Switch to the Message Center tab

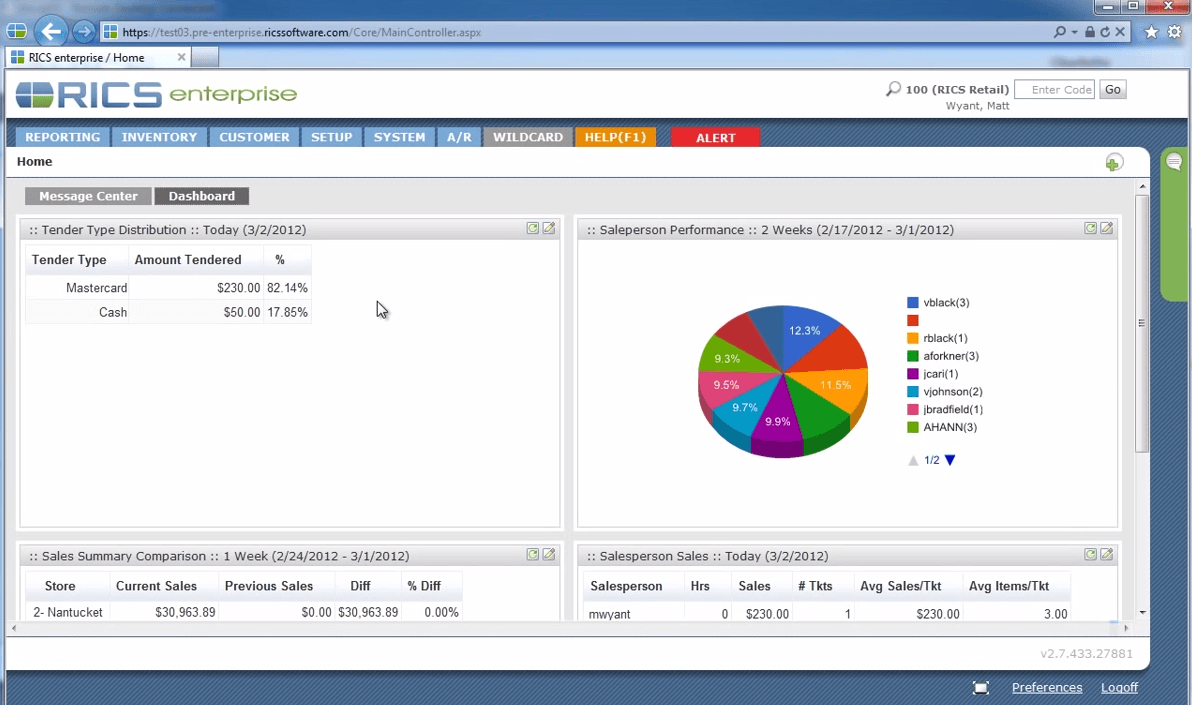[x=87, y=196]
